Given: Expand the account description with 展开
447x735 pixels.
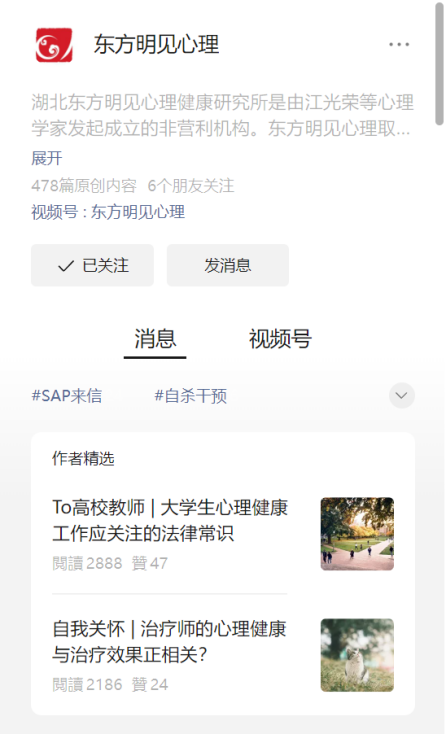Looking at the screenshot, I should [46, 158].
